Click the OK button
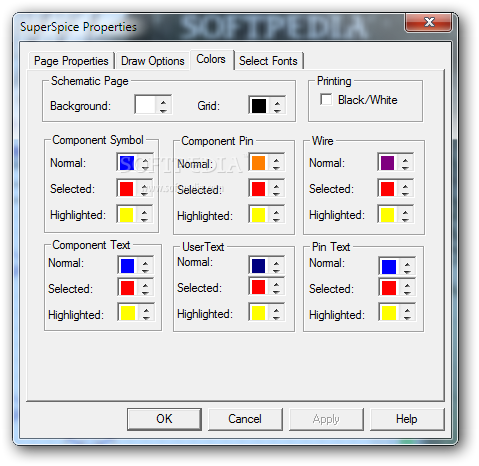This screenshot has height=466, width=479. [164, 419]
